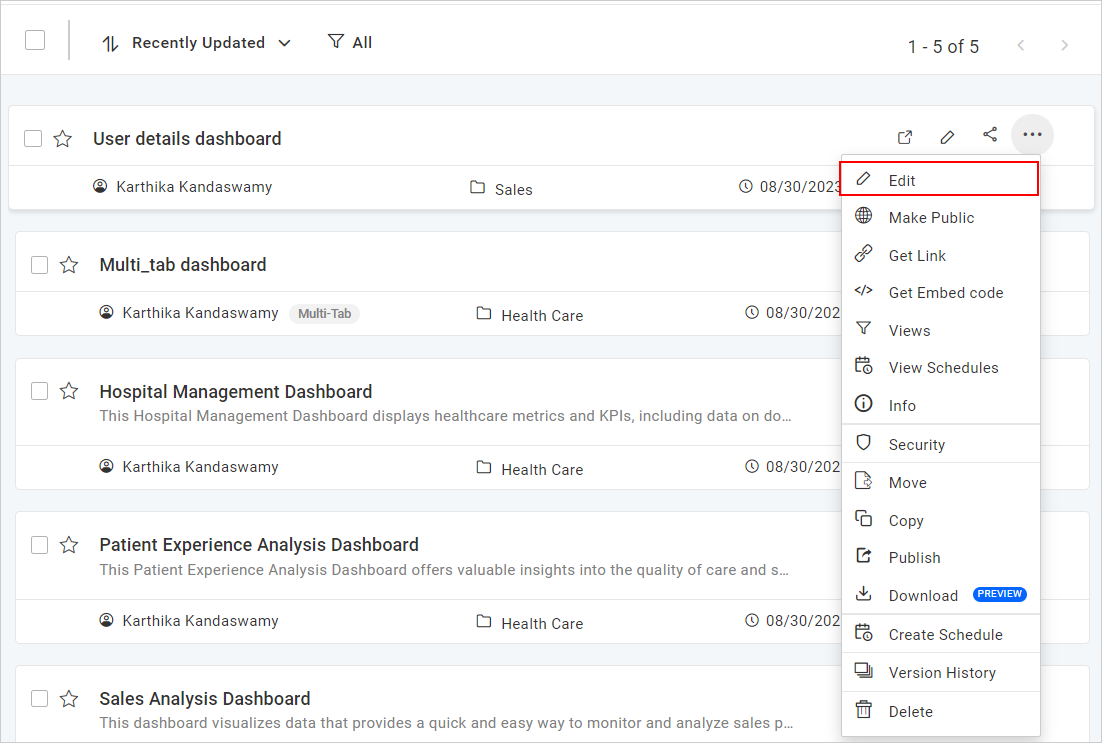This screenshot has height=743, width=1102.
Task: Open User details dashboard in new tab icon
Action: pyautogui.click(x=904, y=136)
